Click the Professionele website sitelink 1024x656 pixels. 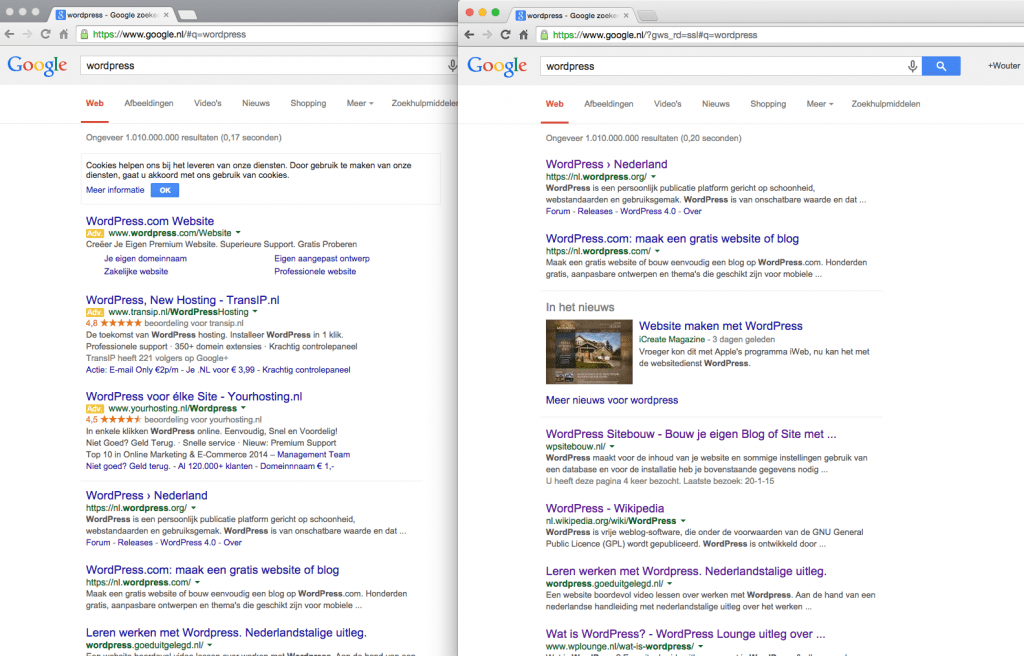[315, 271]
